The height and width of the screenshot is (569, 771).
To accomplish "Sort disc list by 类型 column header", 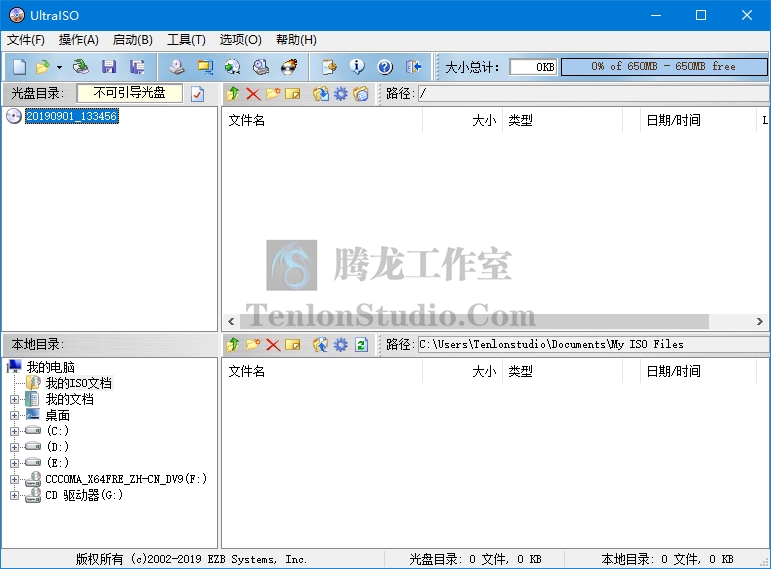I will coord(563,120).
